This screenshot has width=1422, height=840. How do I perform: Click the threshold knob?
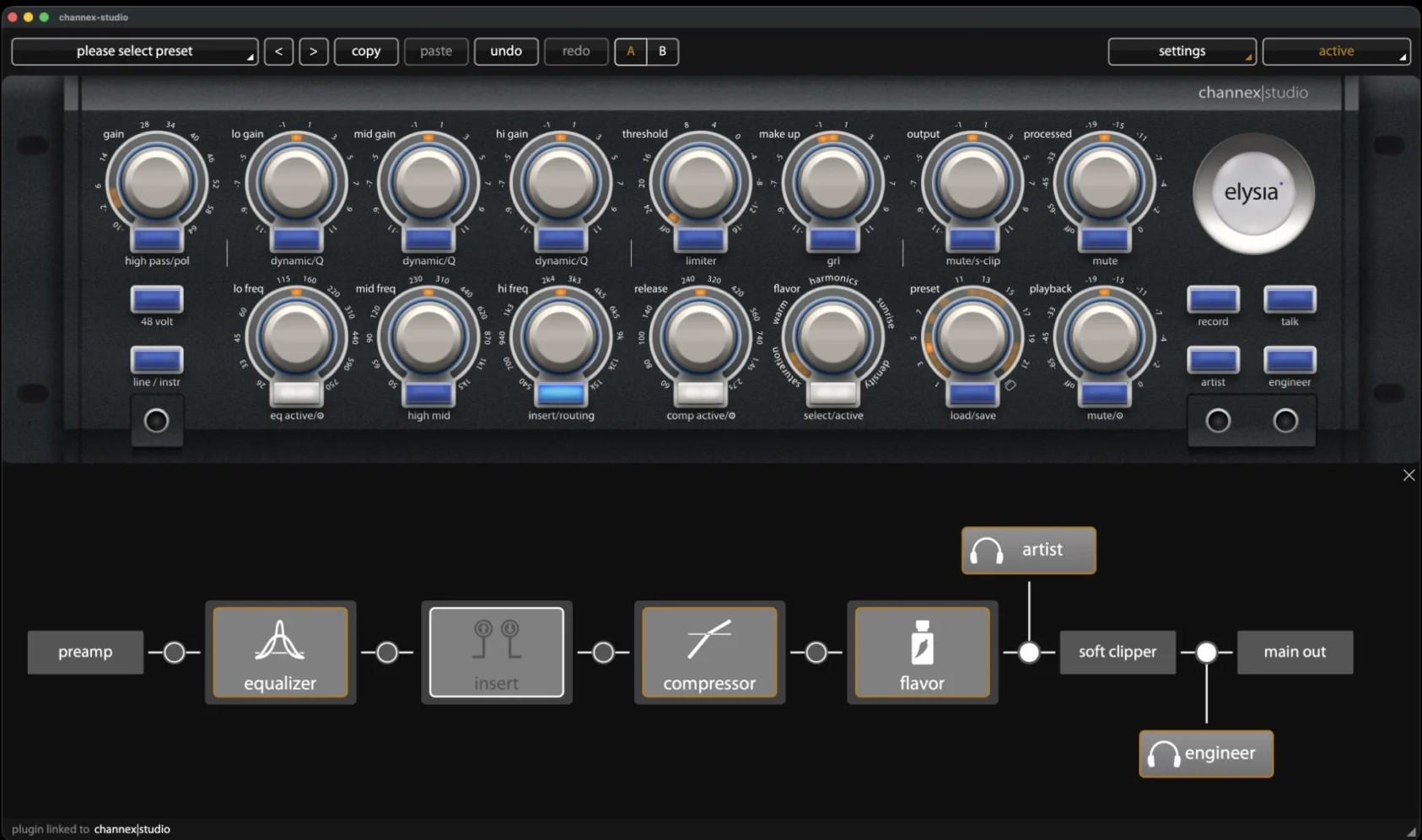point(699,182)
